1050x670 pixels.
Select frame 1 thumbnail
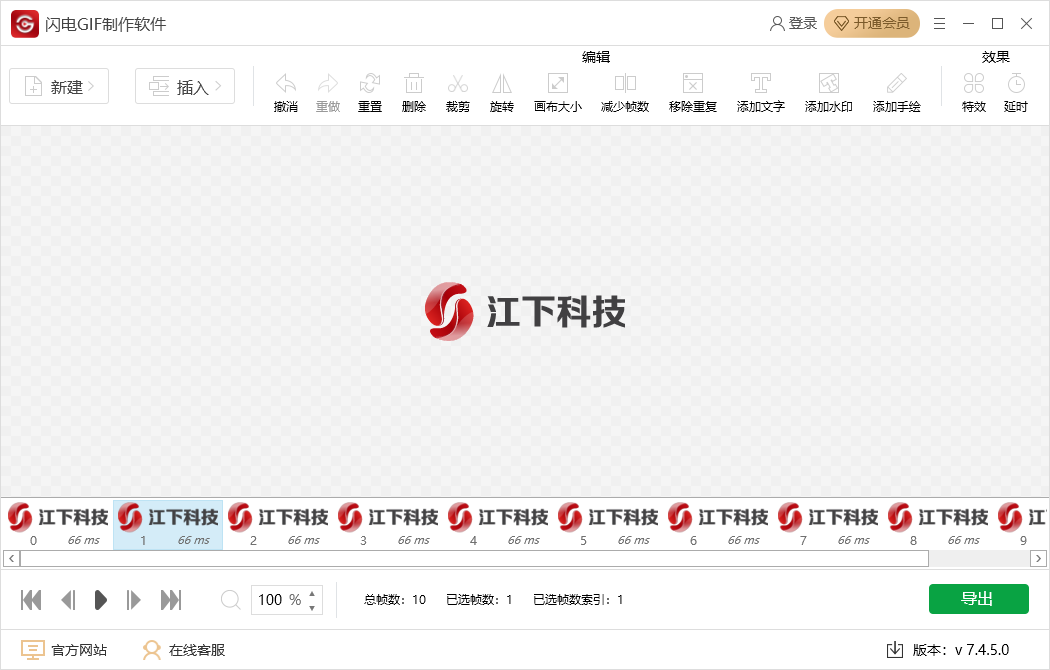tap(168, 525)
